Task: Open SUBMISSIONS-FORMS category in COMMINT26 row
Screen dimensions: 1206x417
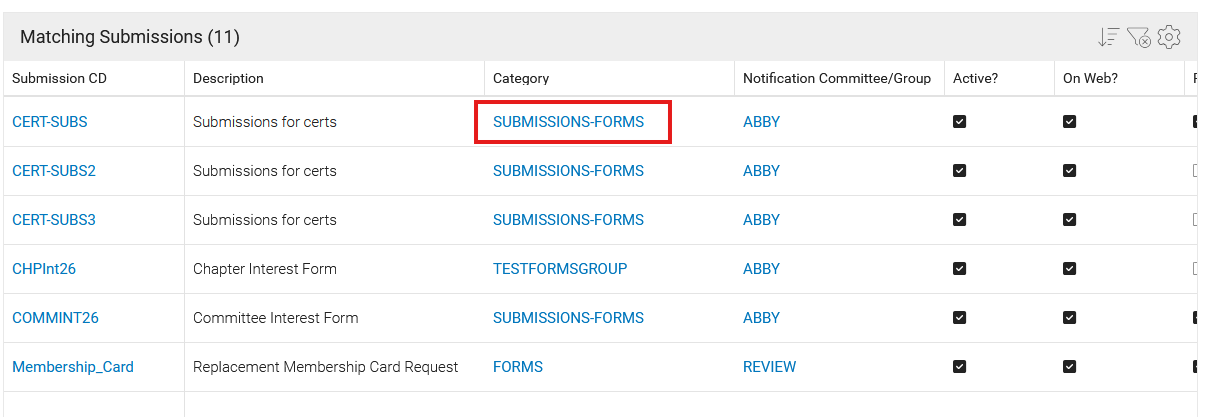Action: point(568,318)
